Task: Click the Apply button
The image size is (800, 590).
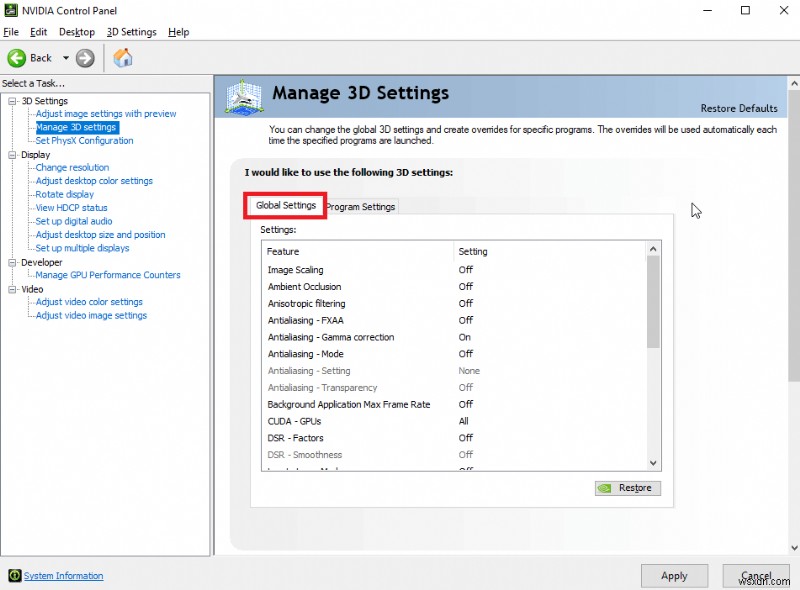Action: (674, 576)
